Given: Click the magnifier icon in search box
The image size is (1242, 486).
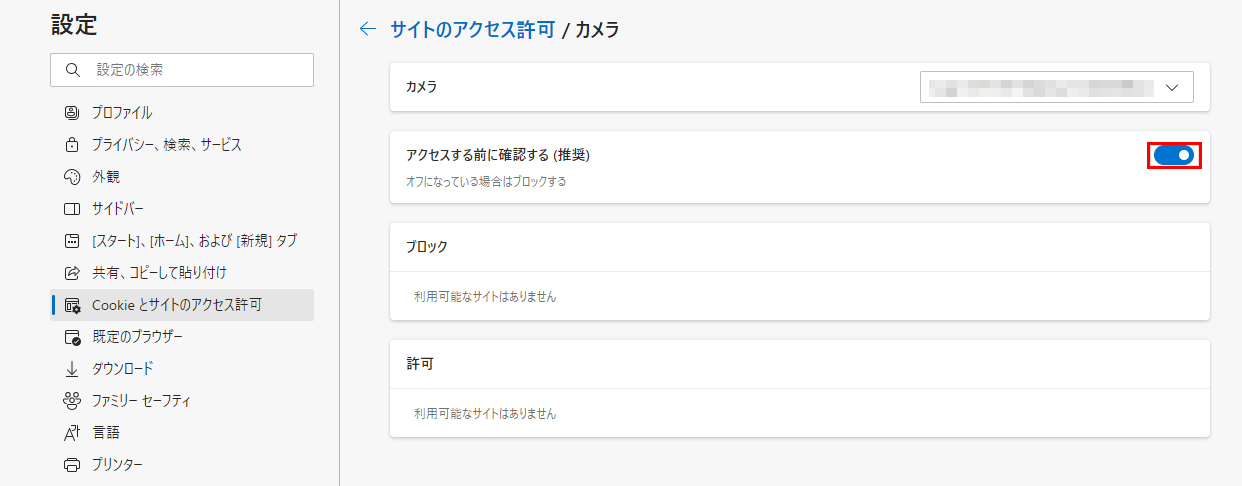Looking at the screenshot, I should [x=72, y=70].
